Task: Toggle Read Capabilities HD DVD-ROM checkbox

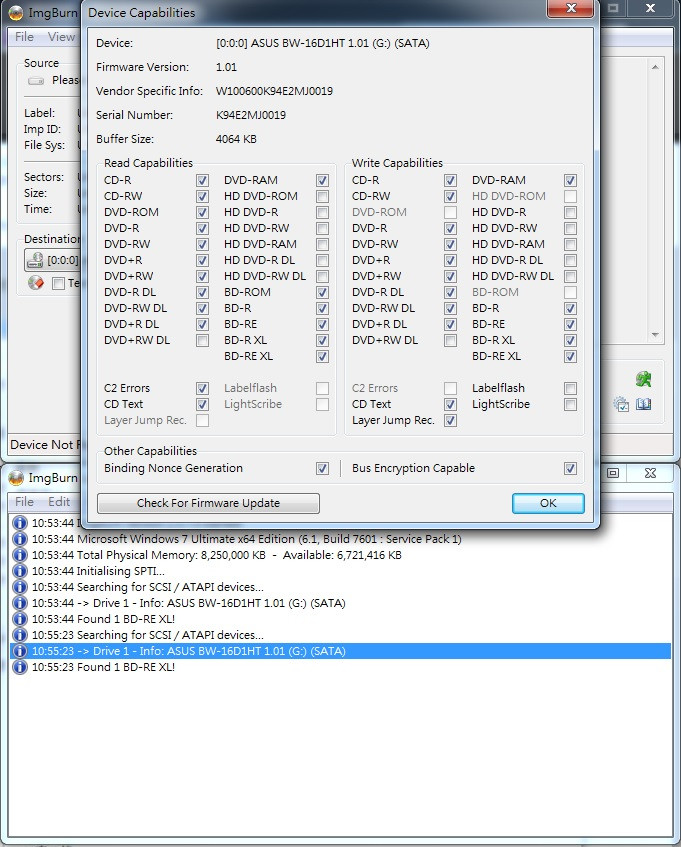Action: 322,196
